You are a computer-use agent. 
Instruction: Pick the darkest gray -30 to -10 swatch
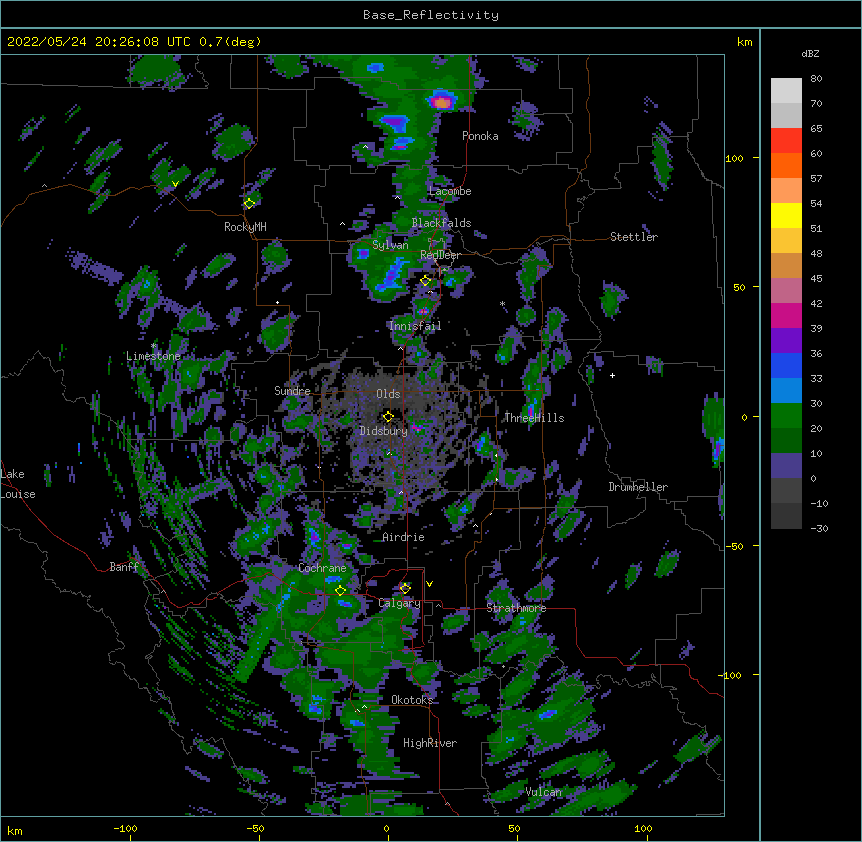786,516
